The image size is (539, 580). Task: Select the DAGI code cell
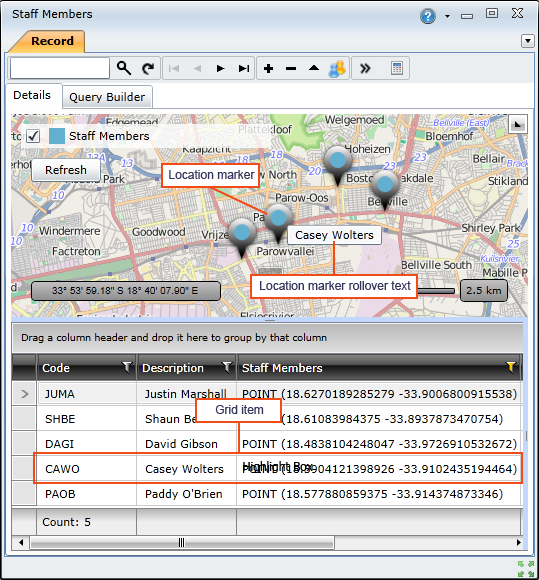coord(87,444)
